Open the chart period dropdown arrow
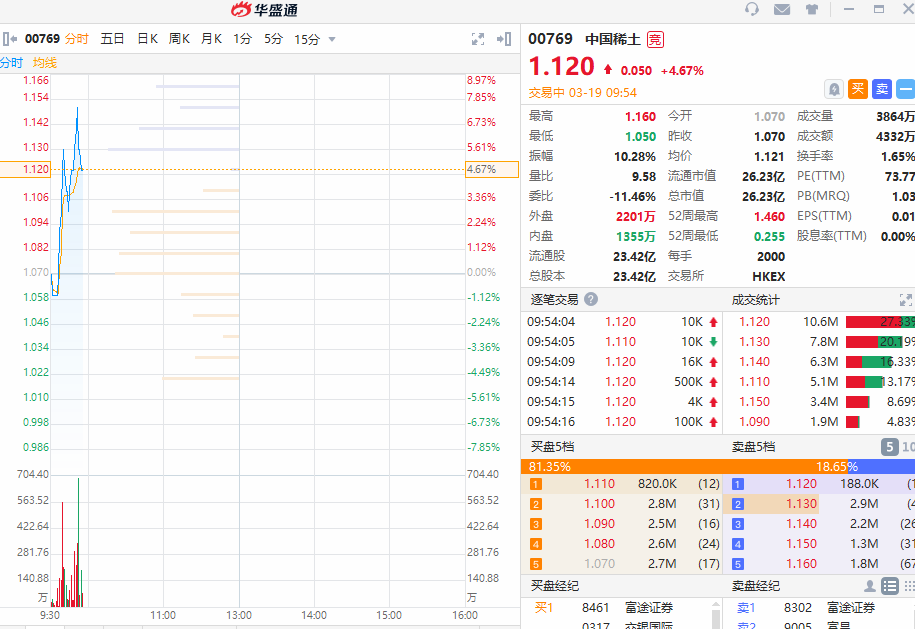The image size is (915, 629). tap(332, 40)
